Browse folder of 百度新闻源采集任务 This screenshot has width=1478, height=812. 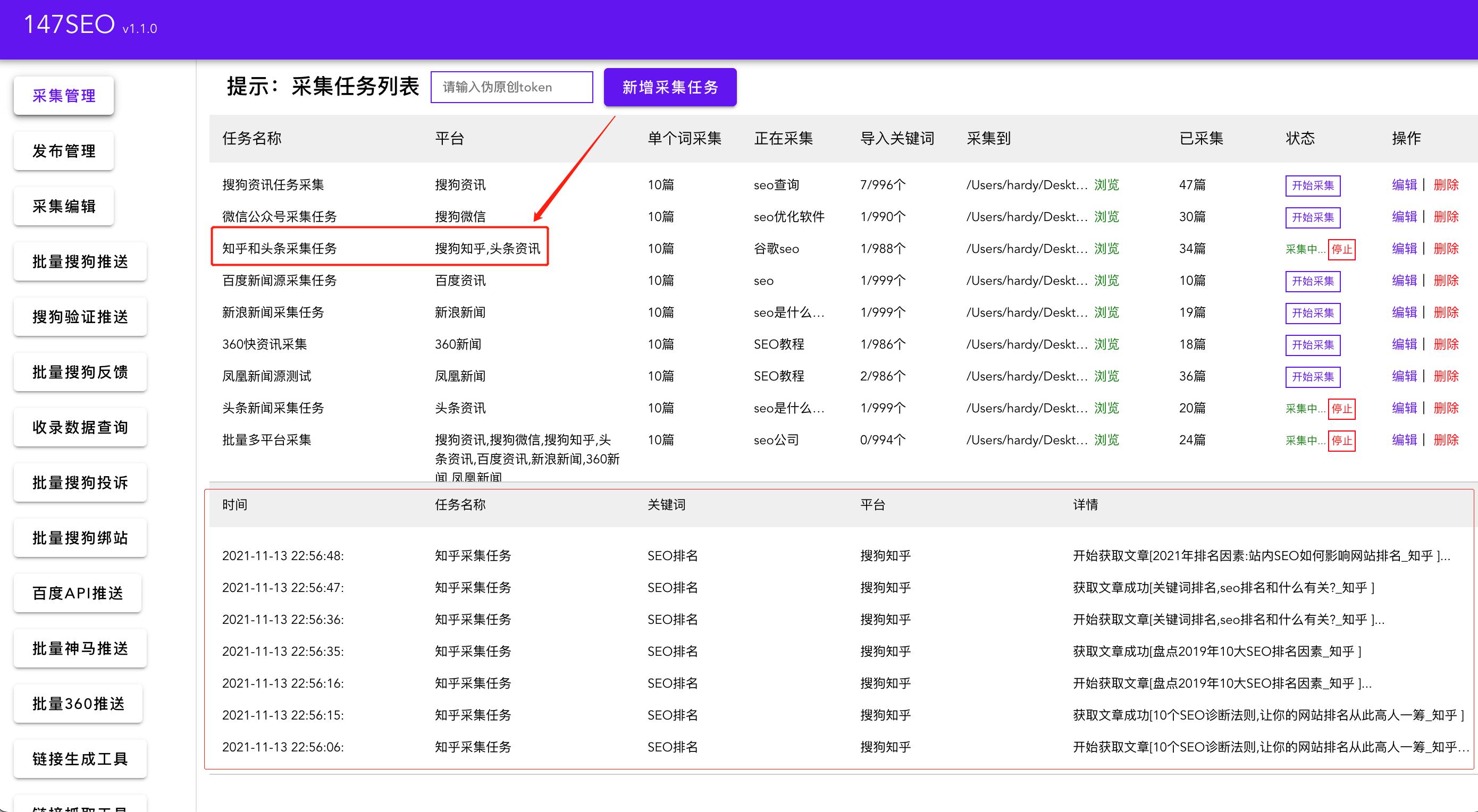coord(1106,281)
